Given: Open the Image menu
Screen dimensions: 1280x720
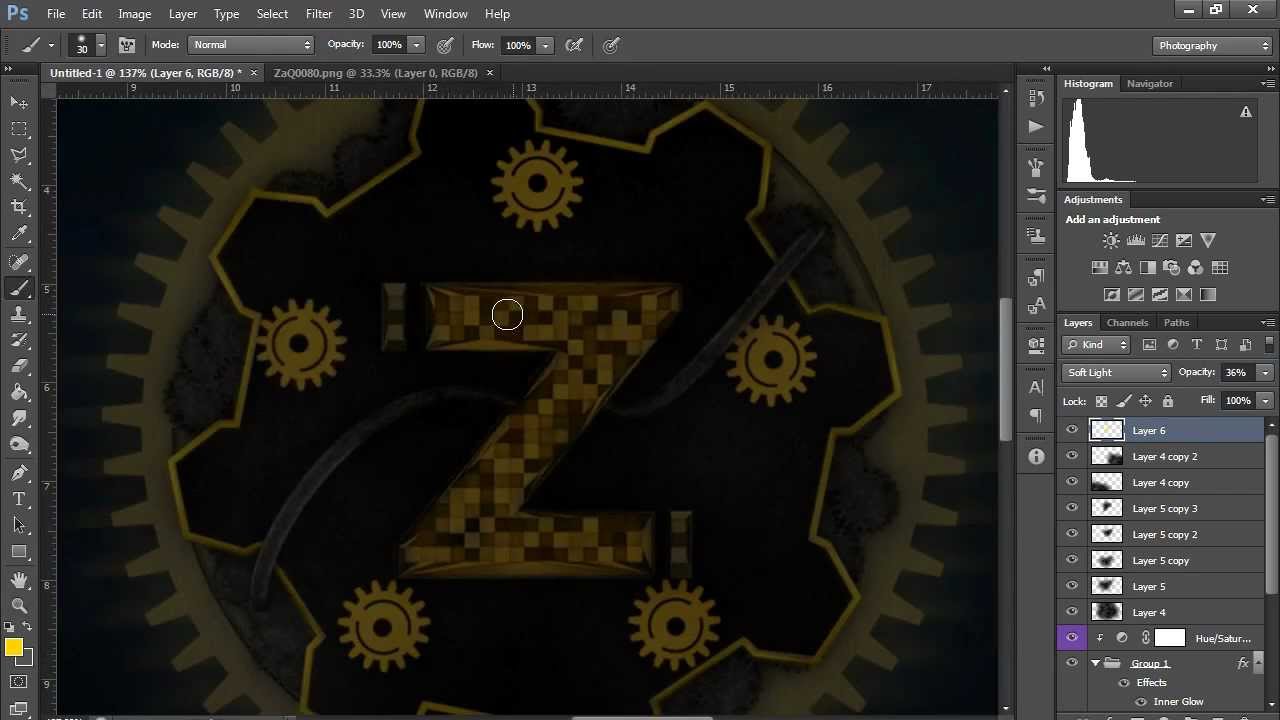Looking at the screenshot, I should click(x=134, y=14).
